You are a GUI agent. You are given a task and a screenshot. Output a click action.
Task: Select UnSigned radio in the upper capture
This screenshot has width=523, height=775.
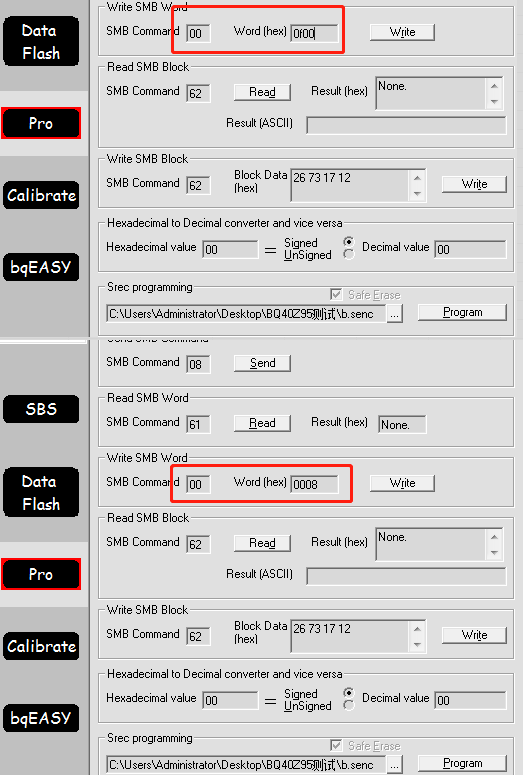(x=349, y=254)
